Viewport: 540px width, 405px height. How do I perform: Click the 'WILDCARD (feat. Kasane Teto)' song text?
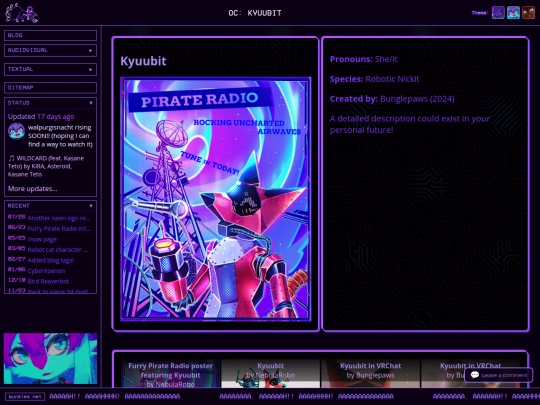click(46, 166)
